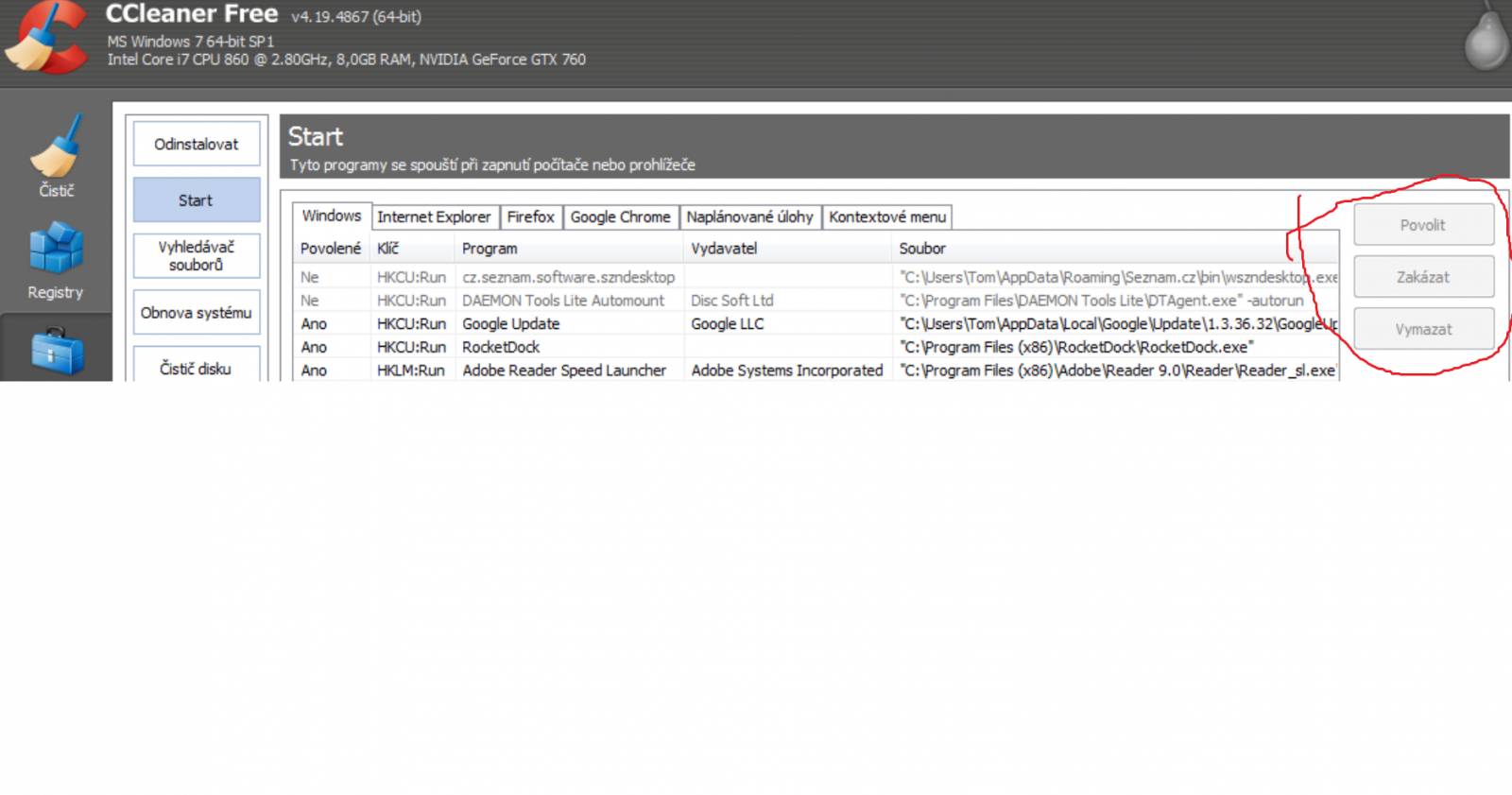Switch to the Windows tab
1512x795 pixels.
click(x=332, y=216)
